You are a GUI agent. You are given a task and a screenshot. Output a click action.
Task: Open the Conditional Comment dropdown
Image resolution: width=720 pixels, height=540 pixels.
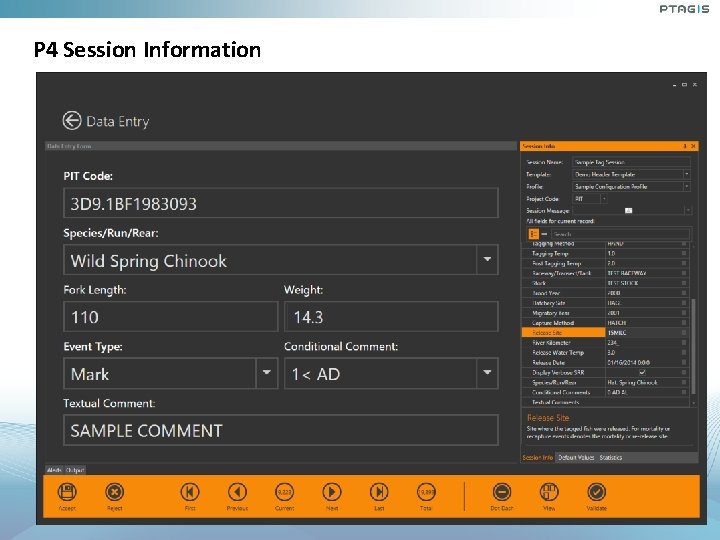(x=487, y=373)
